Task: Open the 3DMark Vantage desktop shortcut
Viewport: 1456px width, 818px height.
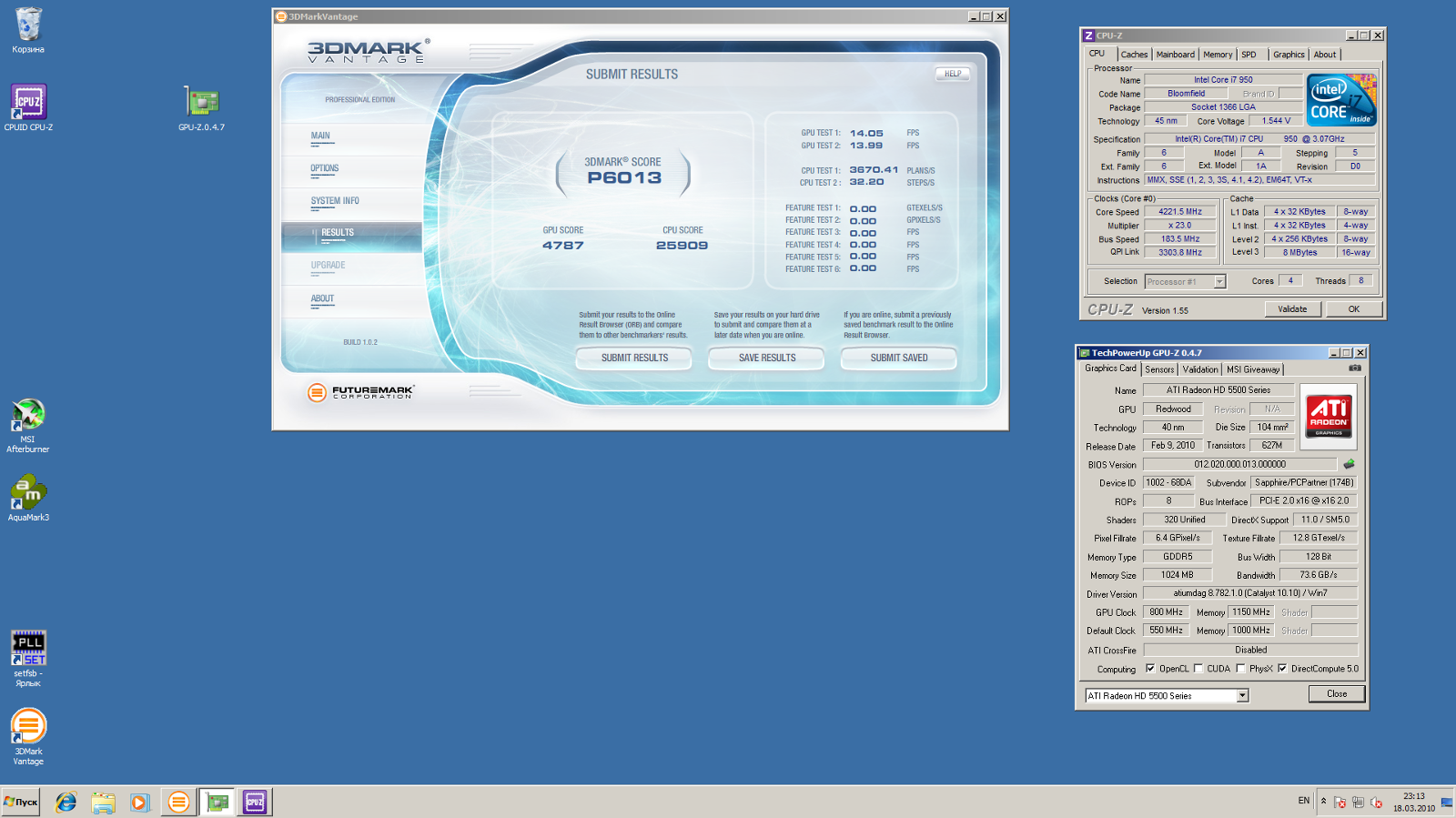Action: coord(28,736)
